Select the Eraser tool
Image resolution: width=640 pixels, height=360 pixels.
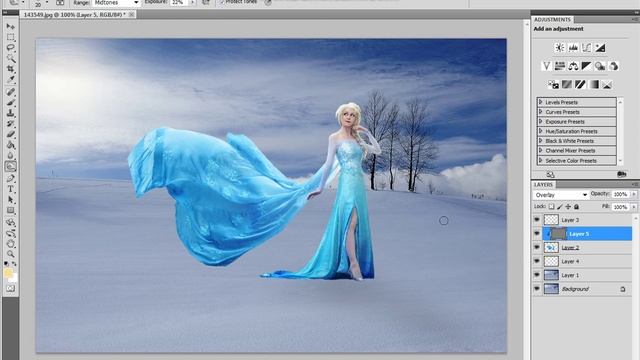[x=11, y=134]
